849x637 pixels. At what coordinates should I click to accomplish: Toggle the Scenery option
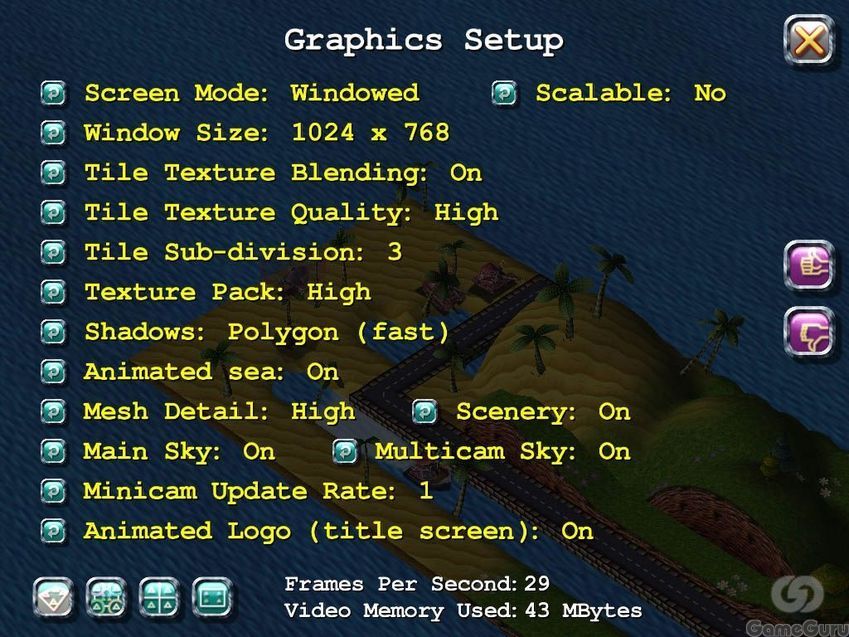coord(425,412)
